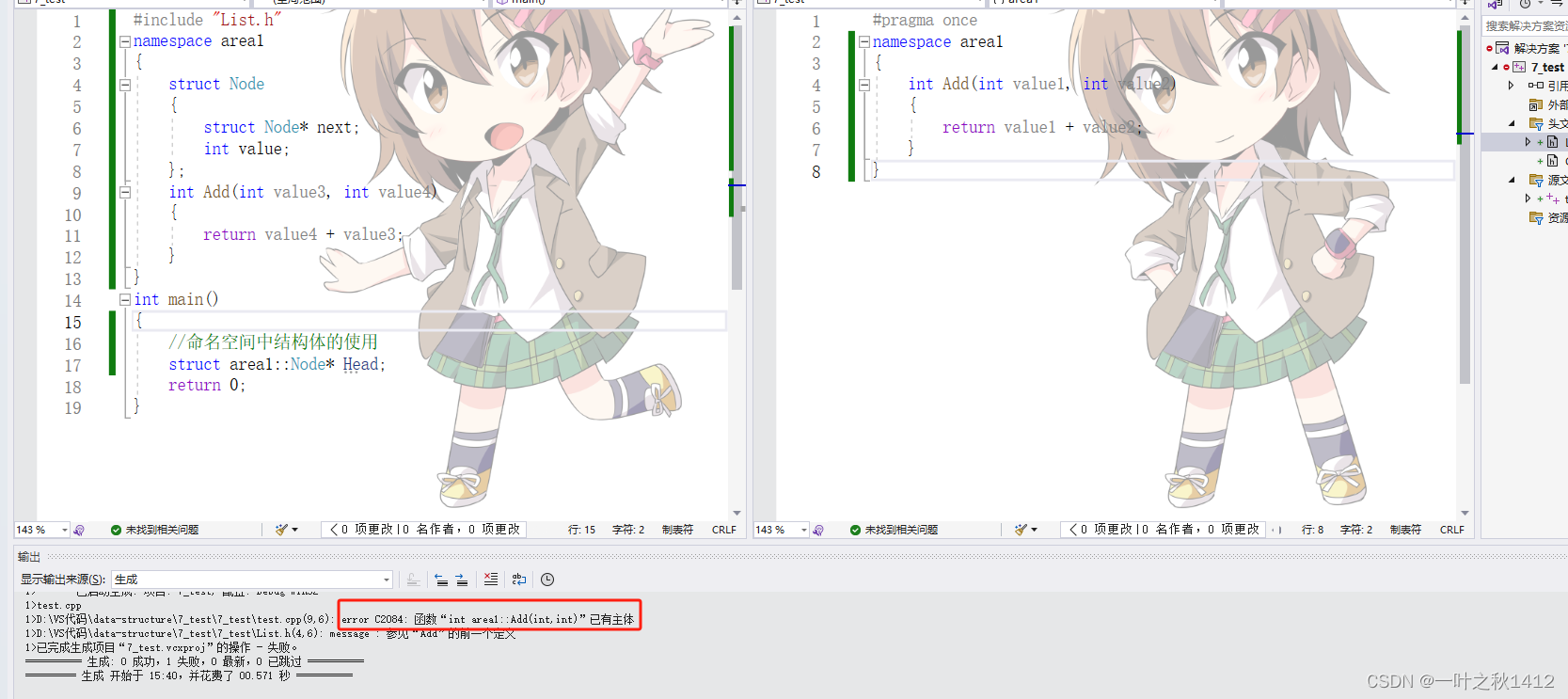
Task: Click the error C2084 message line in Output
Action: point(330,619)
